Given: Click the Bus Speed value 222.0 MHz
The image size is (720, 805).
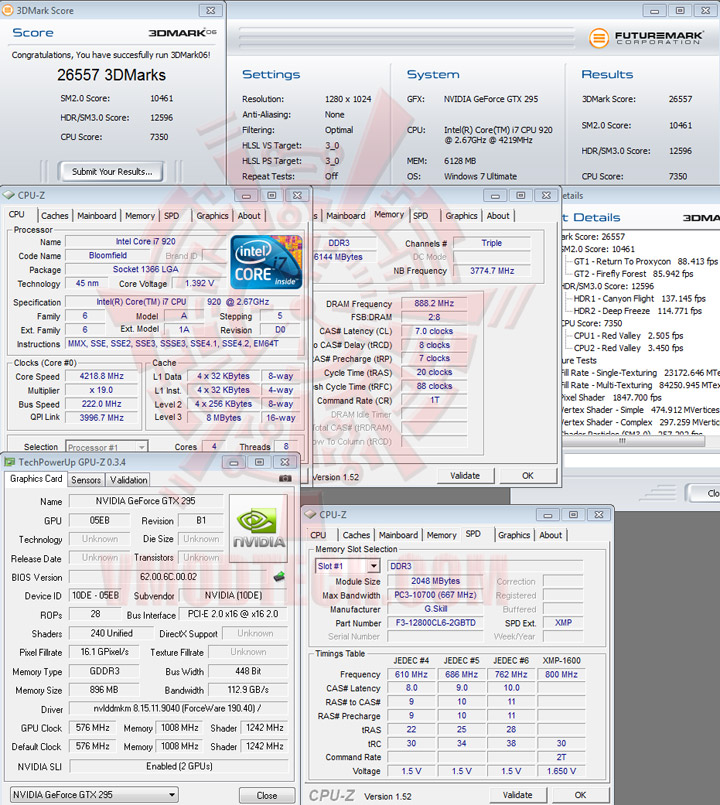Looking at the screenshot, I should click(x=102, y=404).
